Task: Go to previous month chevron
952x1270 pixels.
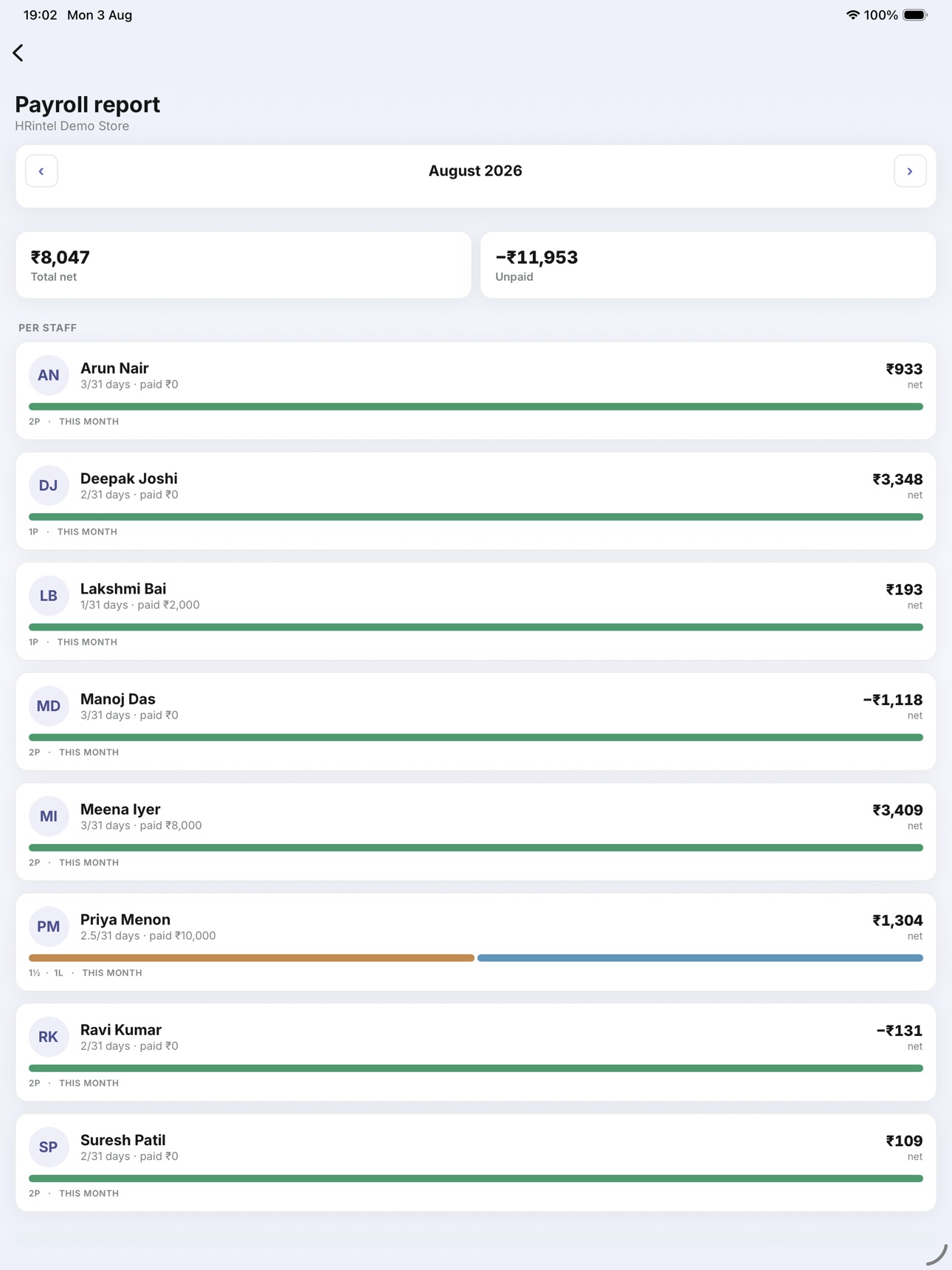Action: (x=41, y=171)
